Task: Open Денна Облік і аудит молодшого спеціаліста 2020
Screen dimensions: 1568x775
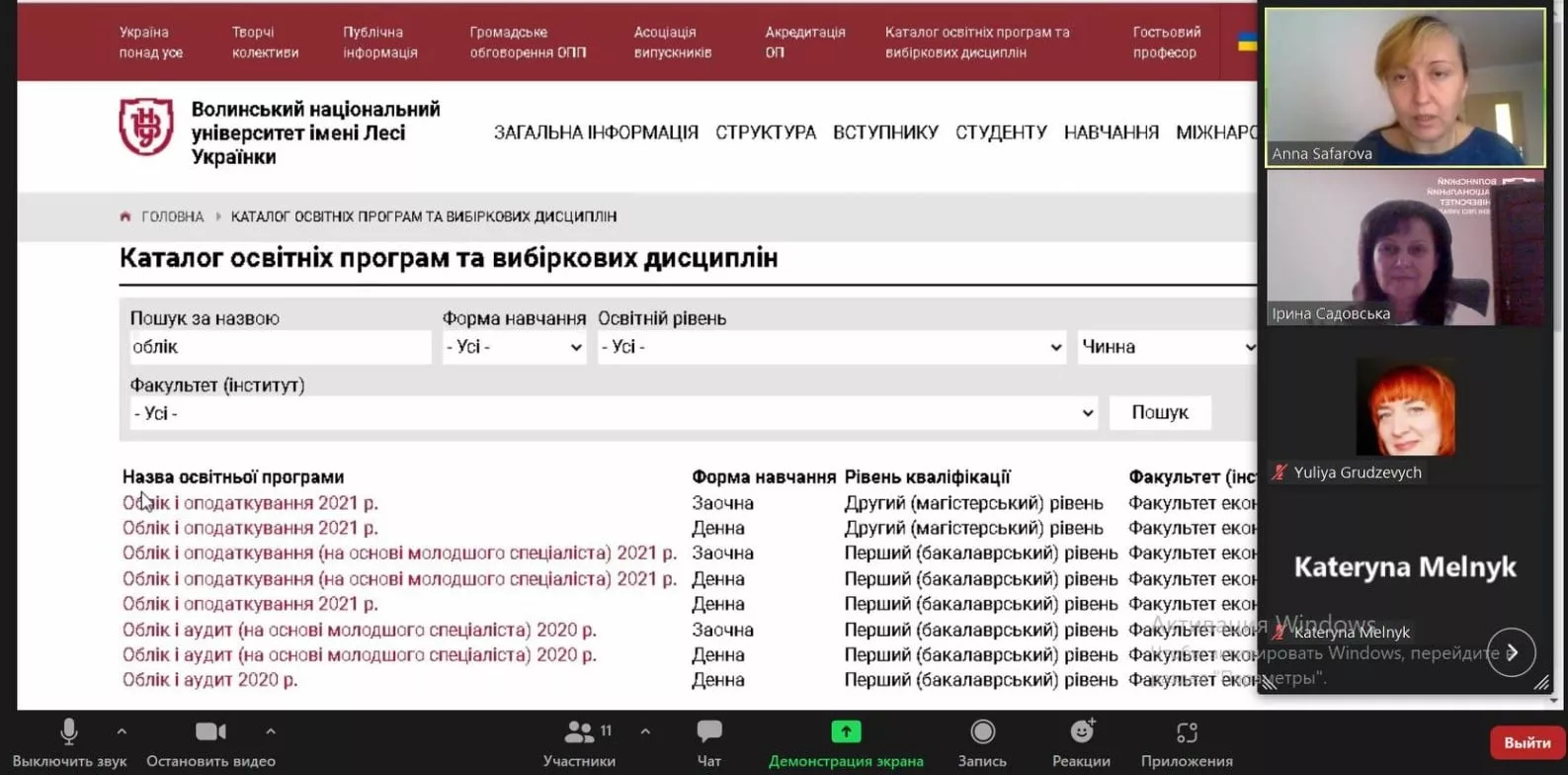Action: click(360, 654)
